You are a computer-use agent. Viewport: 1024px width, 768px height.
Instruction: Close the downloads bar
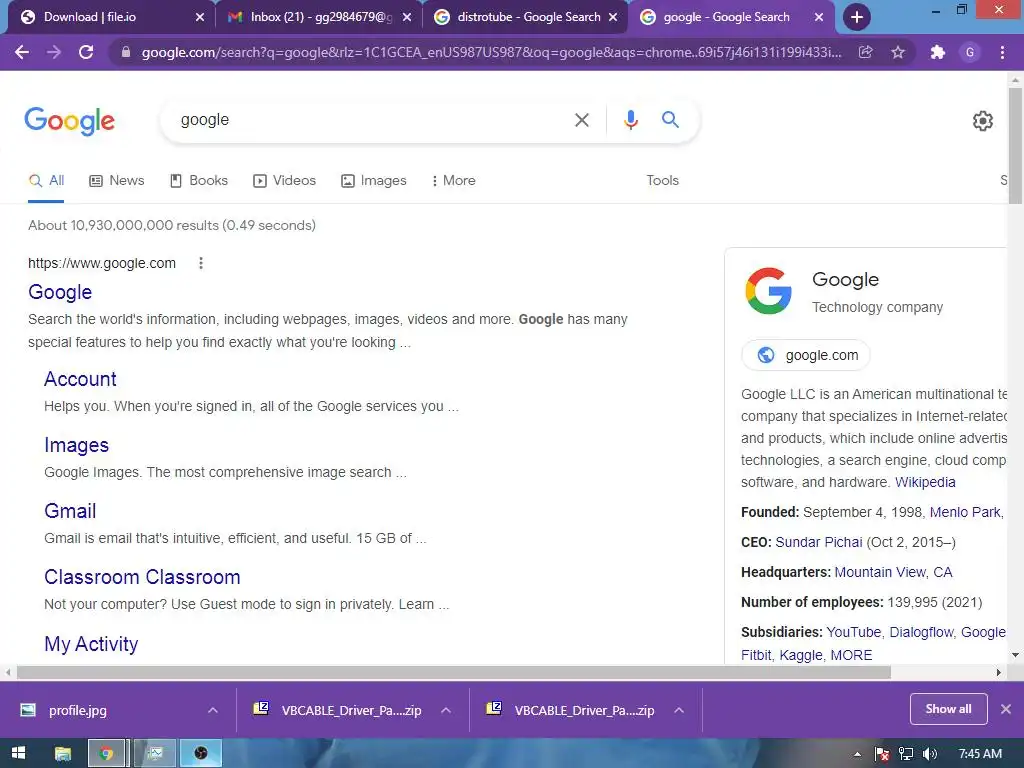tap(1006, 709)
